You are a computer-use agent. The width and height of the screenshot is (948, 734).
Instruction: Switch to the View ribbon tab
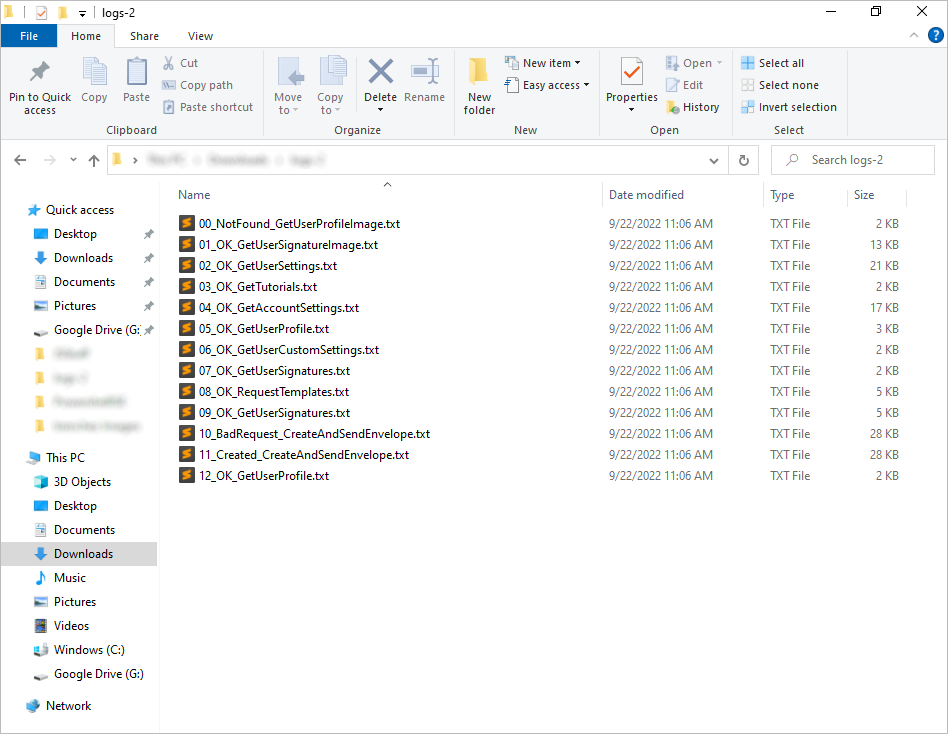[200, 35]
